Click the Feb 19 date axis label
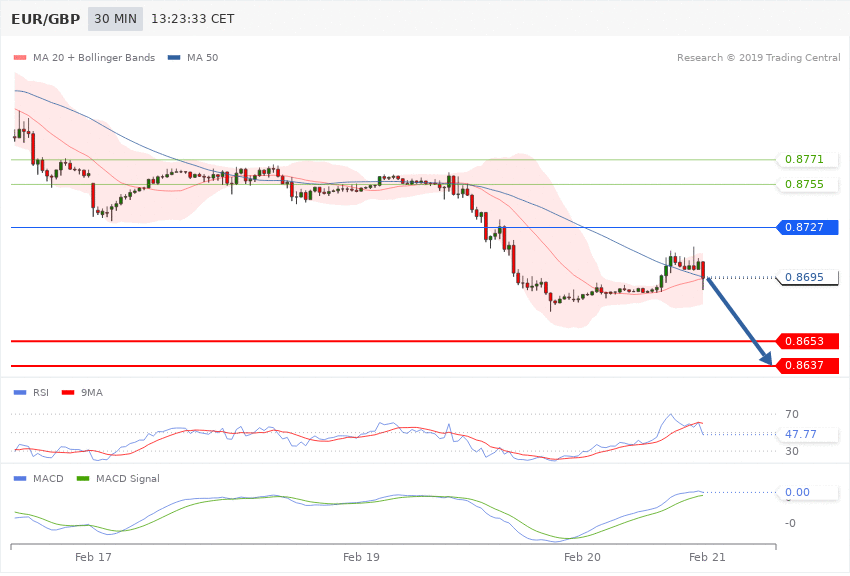The image size is (850, 576). click(x=362, y=557)
